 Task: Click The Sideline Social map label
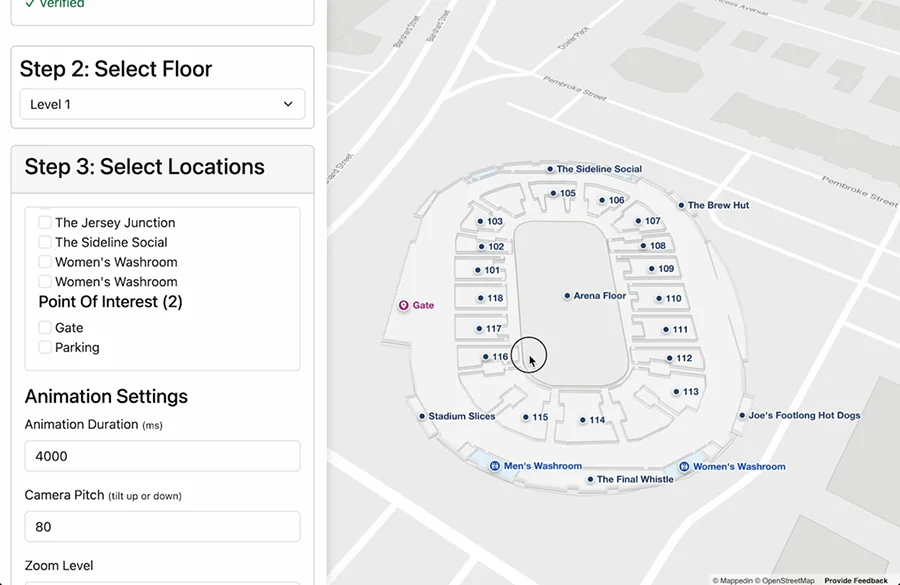point(598,169)
